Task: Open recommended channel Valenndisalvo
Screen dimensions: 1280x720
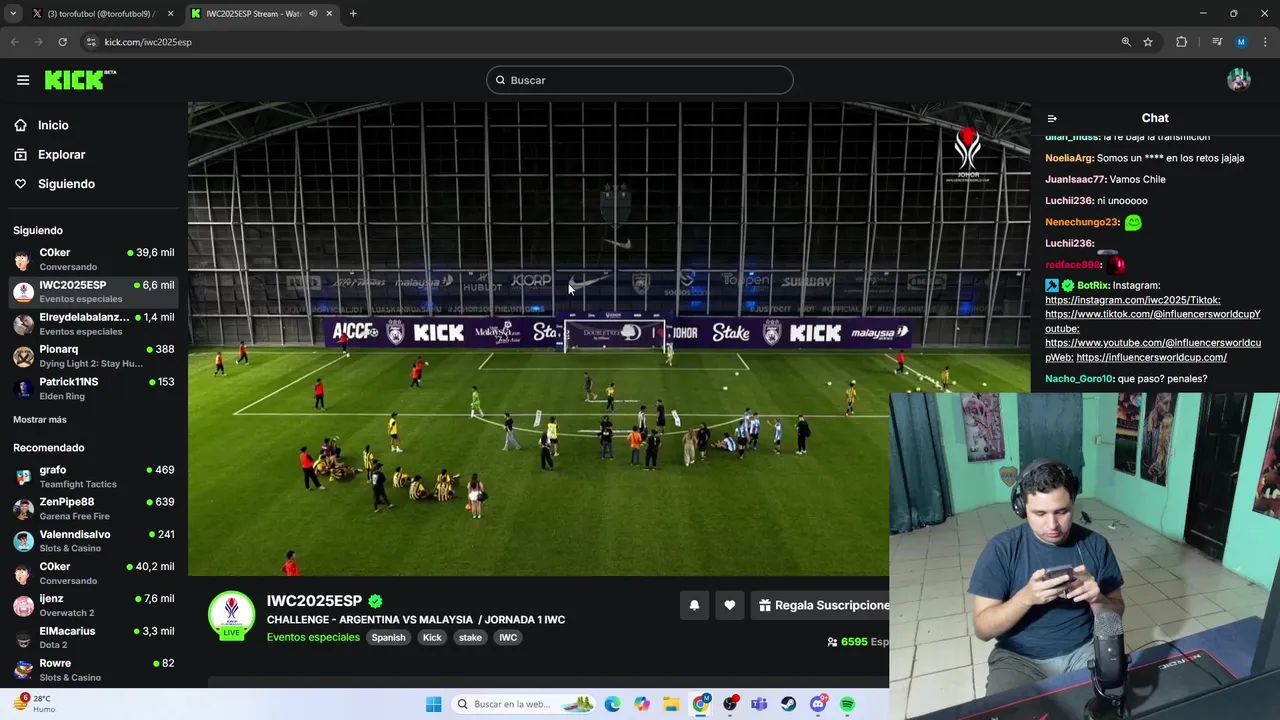Action: tap(94, 541)
